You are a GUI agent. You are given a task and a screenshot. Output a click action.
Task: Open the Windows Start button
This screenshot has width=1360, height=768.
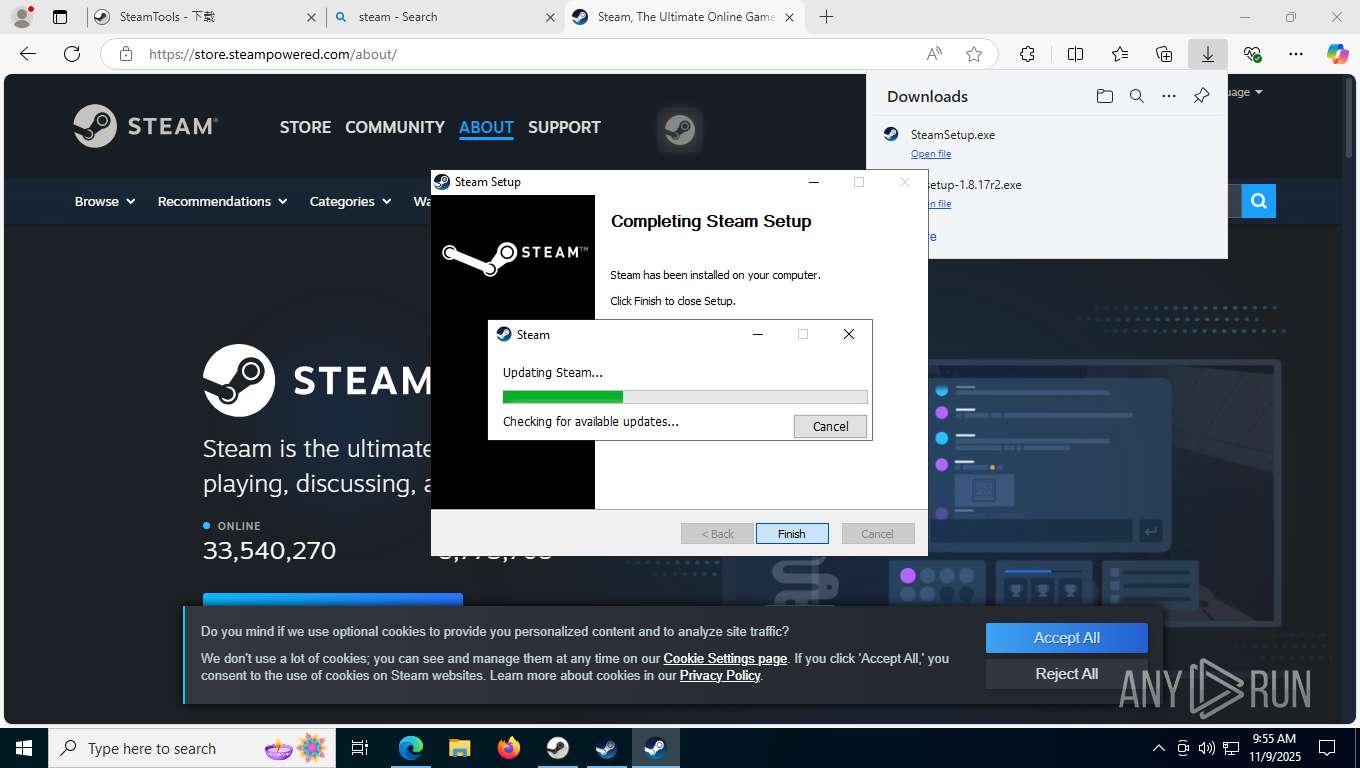[24, 748]
